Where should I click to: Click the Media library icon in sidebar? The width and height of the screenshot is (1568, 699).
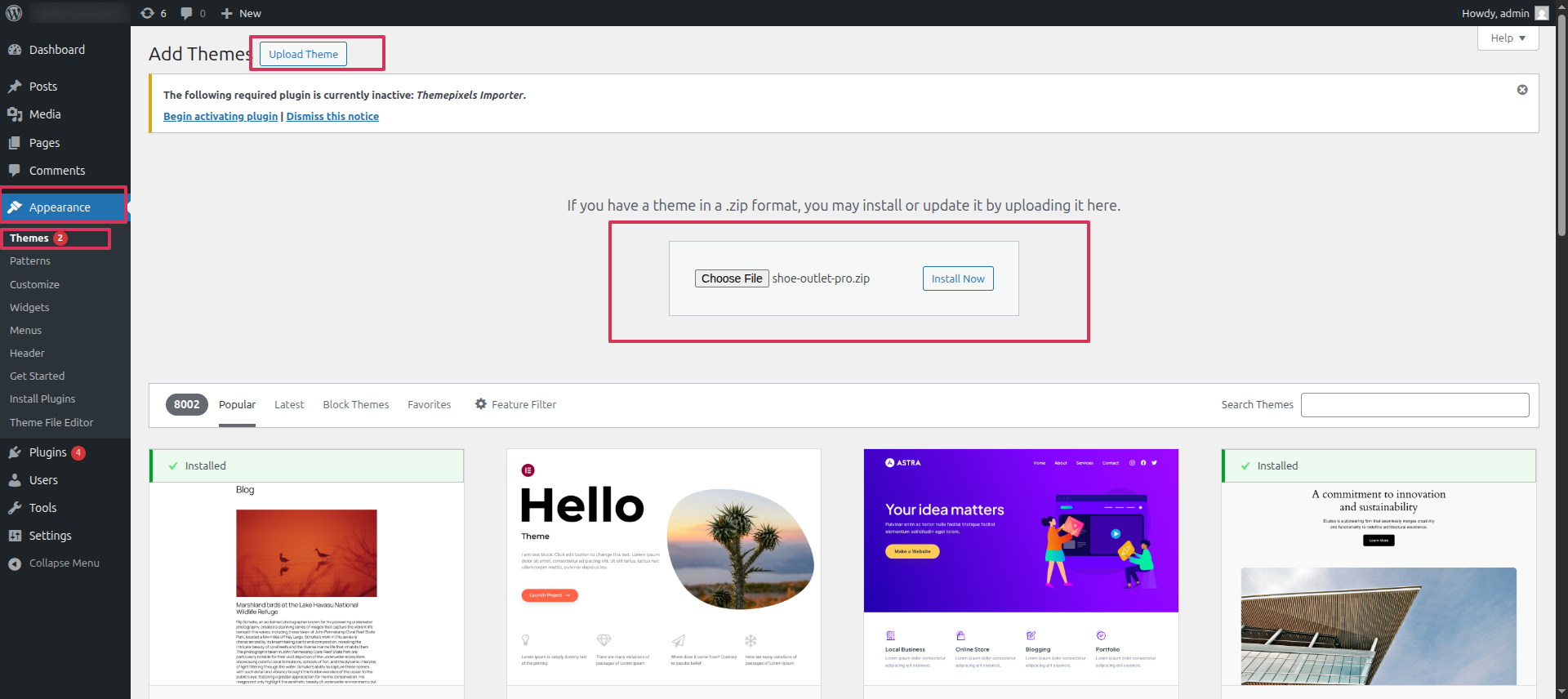(15, 114)
